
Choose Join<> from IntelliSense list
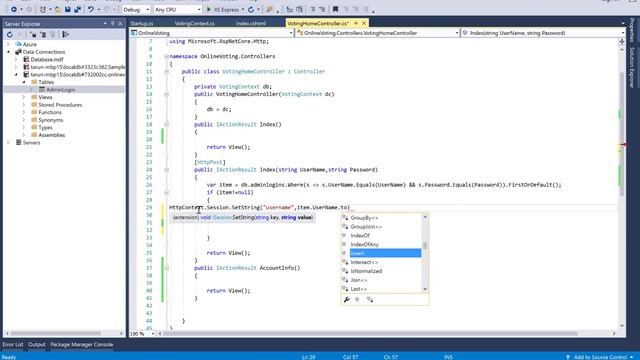tap(359, 280)
